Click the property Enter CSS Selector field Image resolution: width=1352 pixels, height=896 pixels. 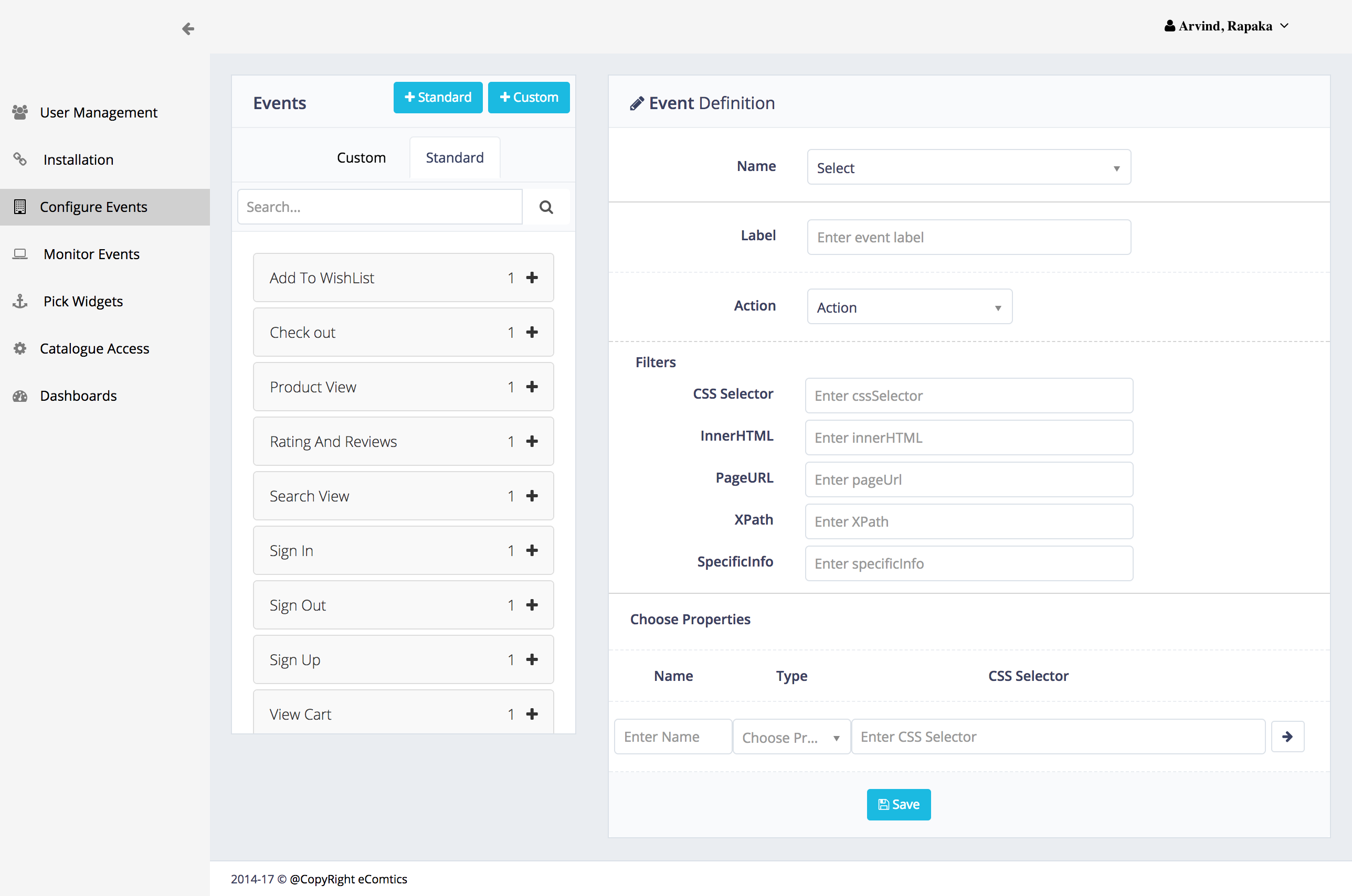(1058, 737)
